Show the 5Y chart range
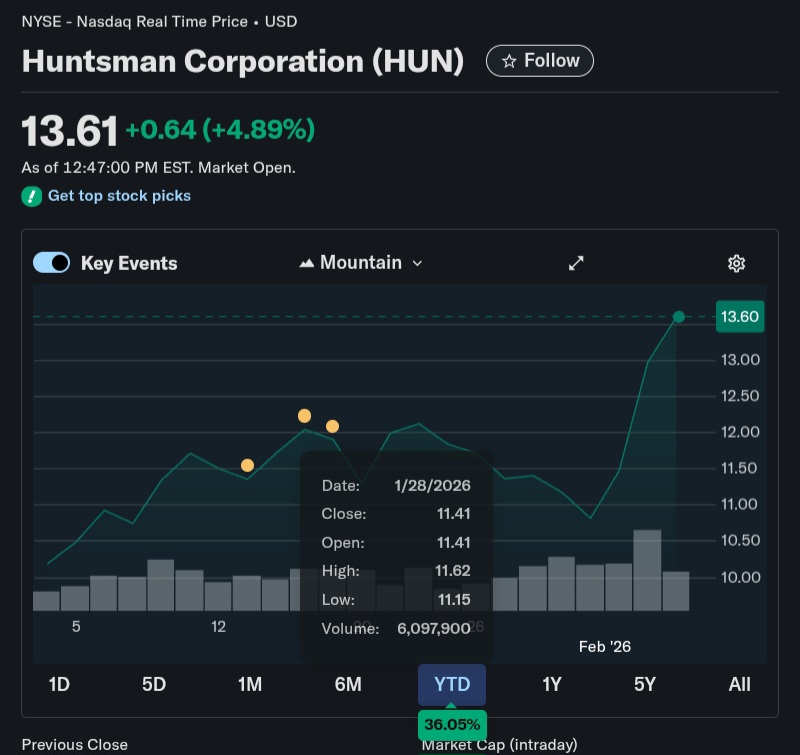The width and height of the screenshot is (800, 755). [x=644, y=684]
